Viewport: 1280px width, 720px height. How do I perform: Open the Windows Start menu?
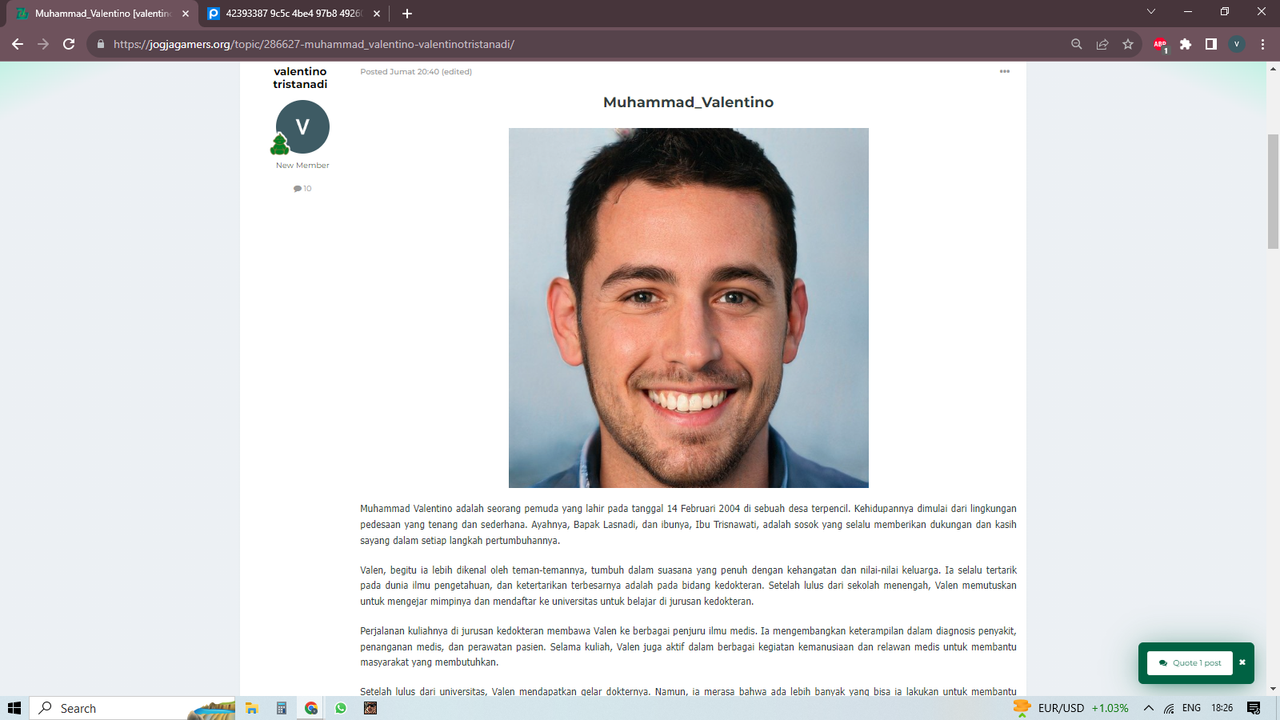point(15,708)
